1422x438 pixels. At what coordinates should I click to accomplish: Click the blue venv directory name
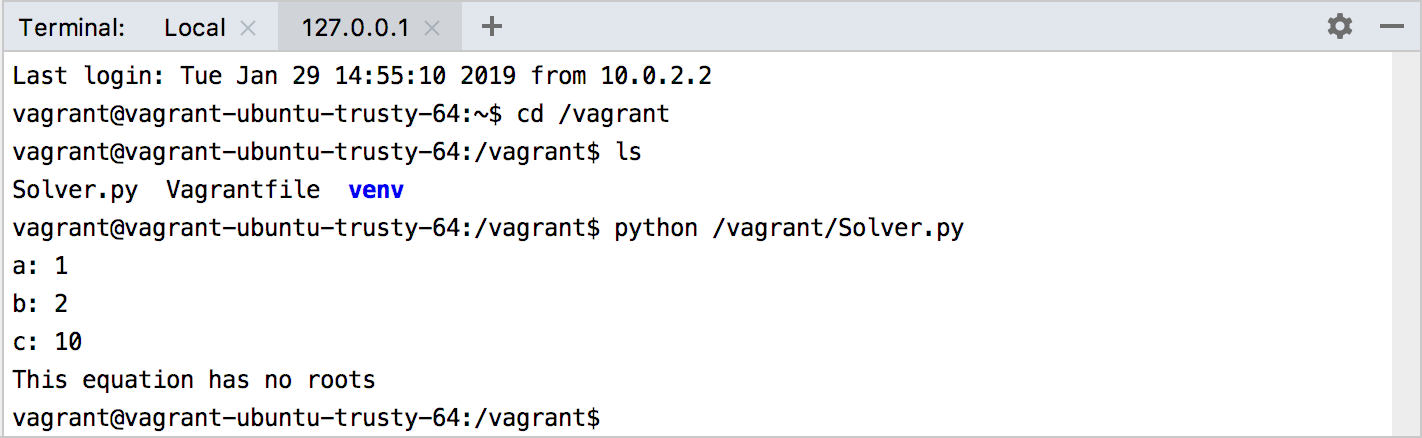coord(376,190)
